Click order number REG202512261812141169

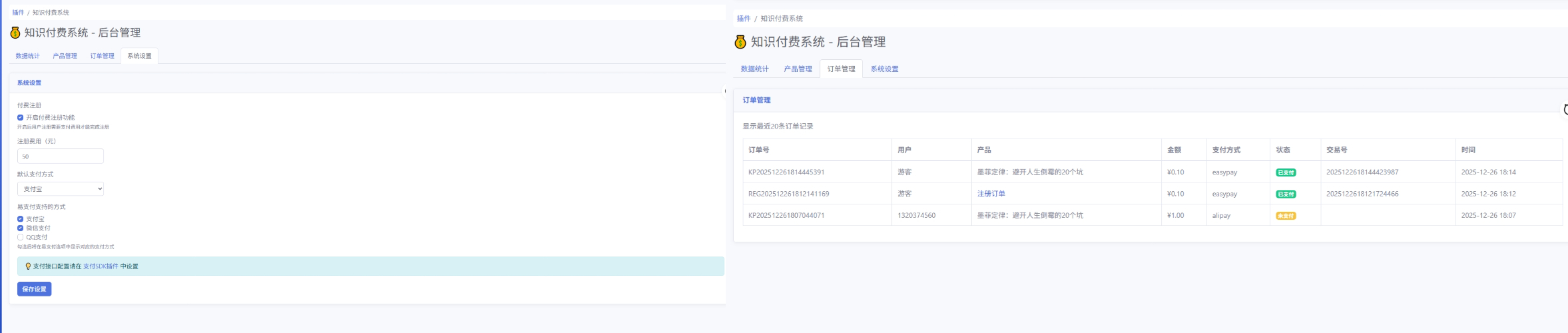click(789, 194)
